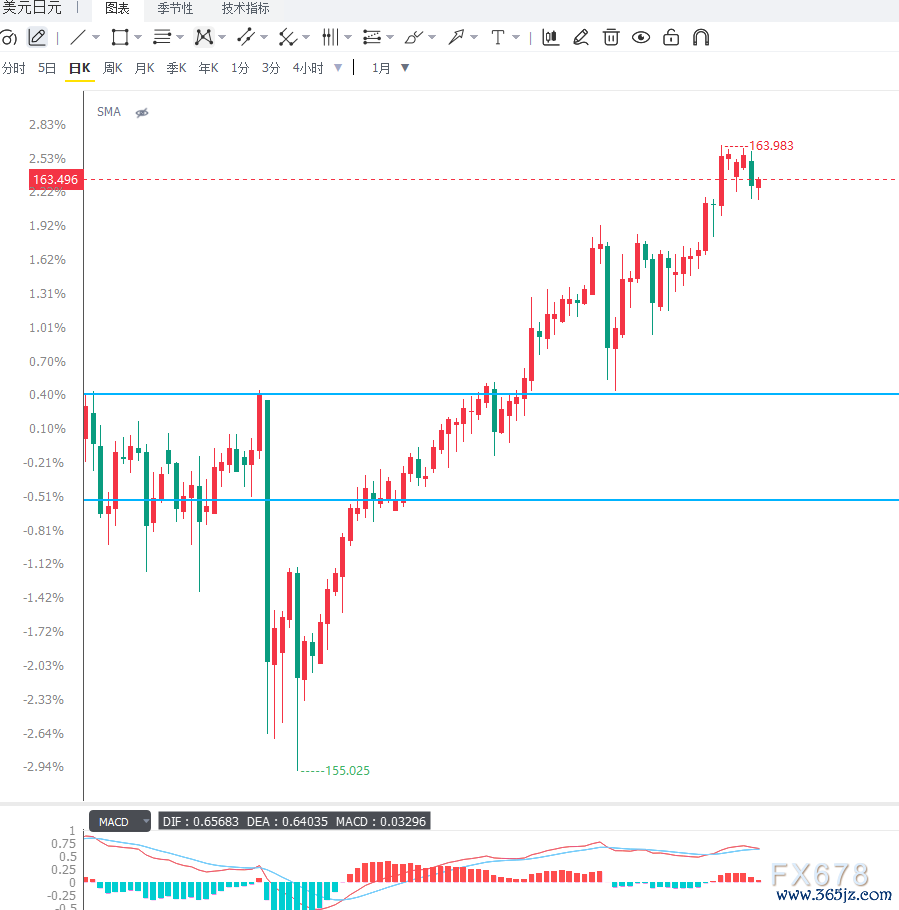Image resolution: width=899 pixels, height=910 pixels.
Task: Select the 年K timeframe
Action: (x=208, y=68)
